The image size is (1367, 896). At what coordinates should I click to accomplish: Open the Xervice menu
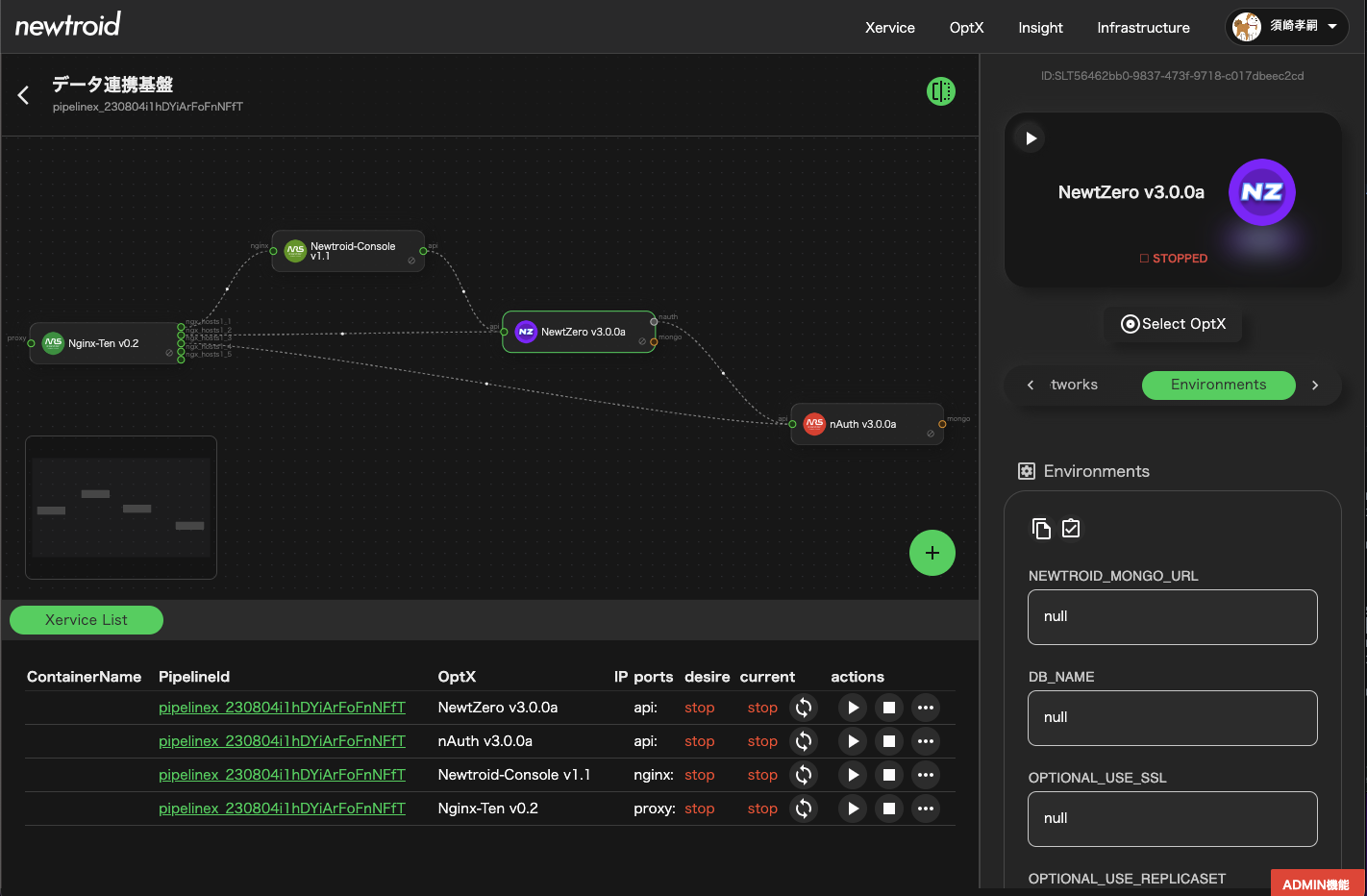(x=889, y=28)
